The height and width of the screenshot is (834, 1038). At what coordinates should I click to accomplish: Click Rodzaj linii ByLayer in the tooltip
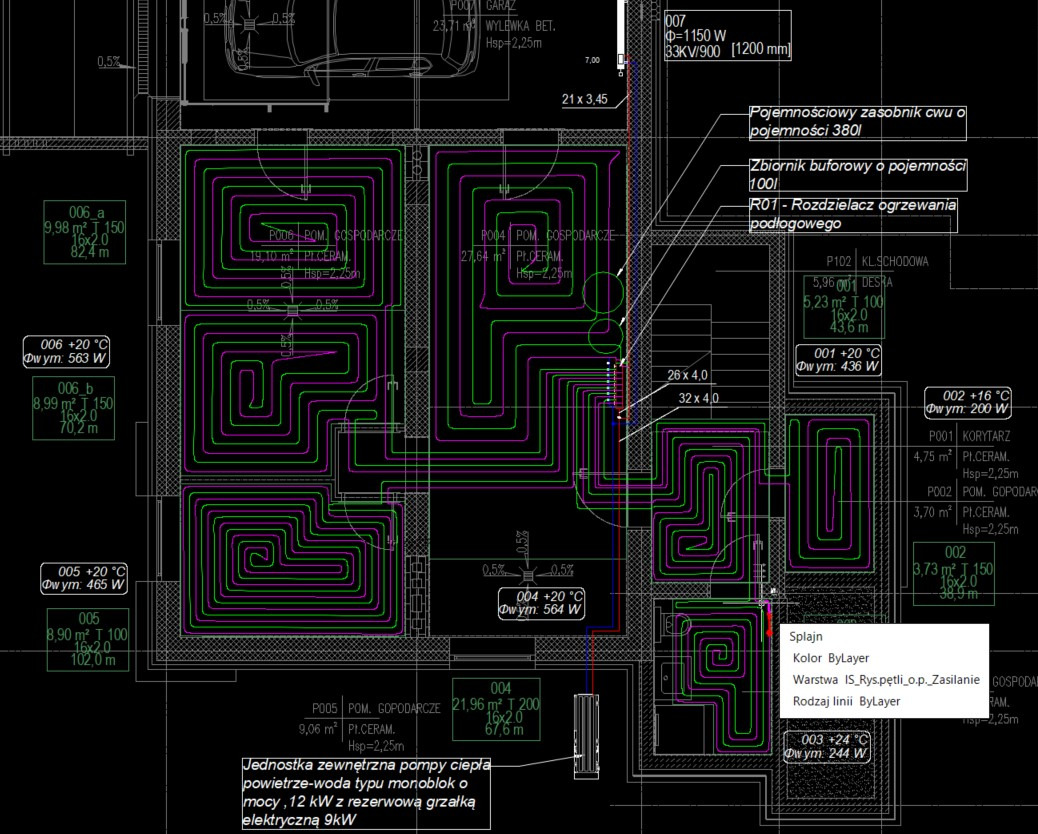pyautogui.click(x=846, y=701)
